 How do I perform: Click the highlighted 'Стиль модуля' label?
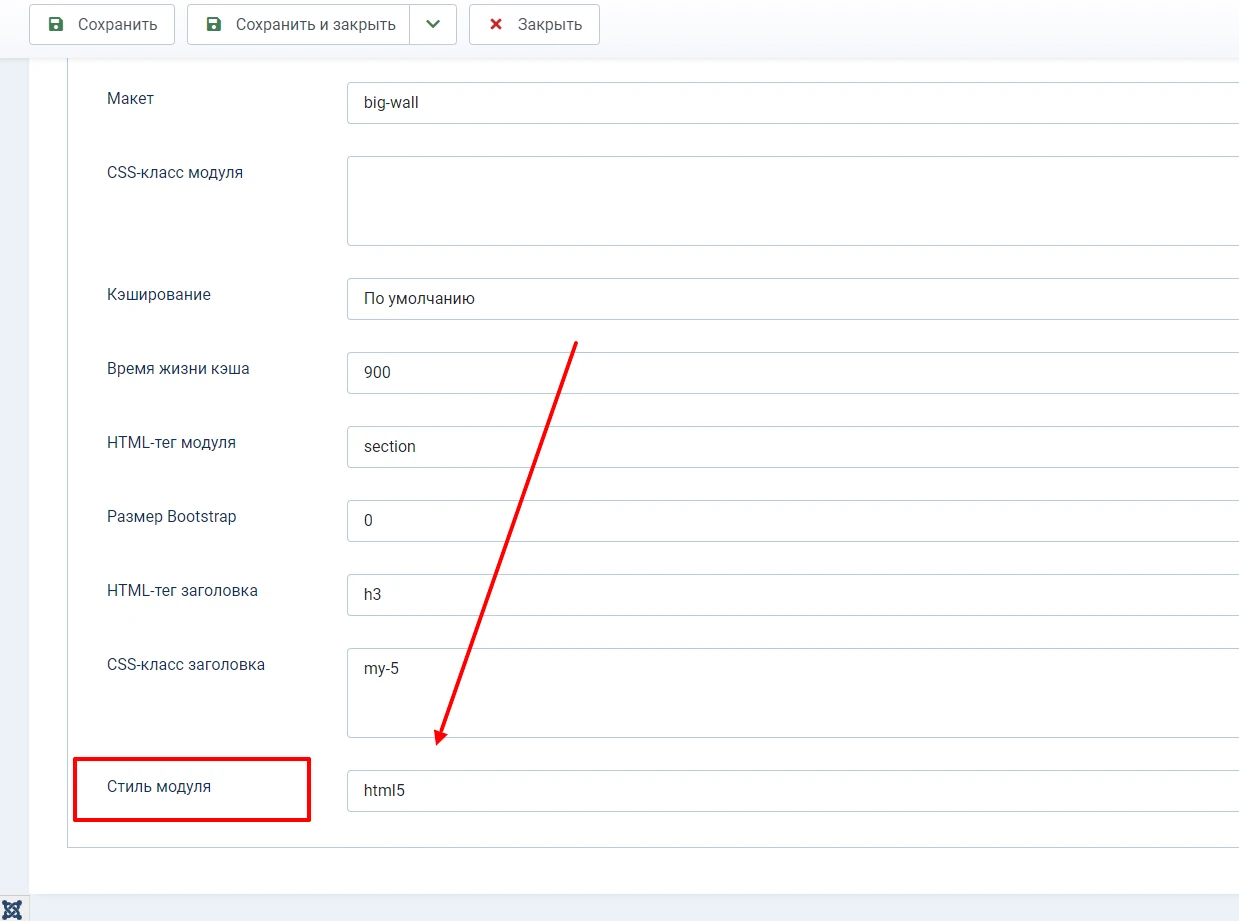[156, 787]
